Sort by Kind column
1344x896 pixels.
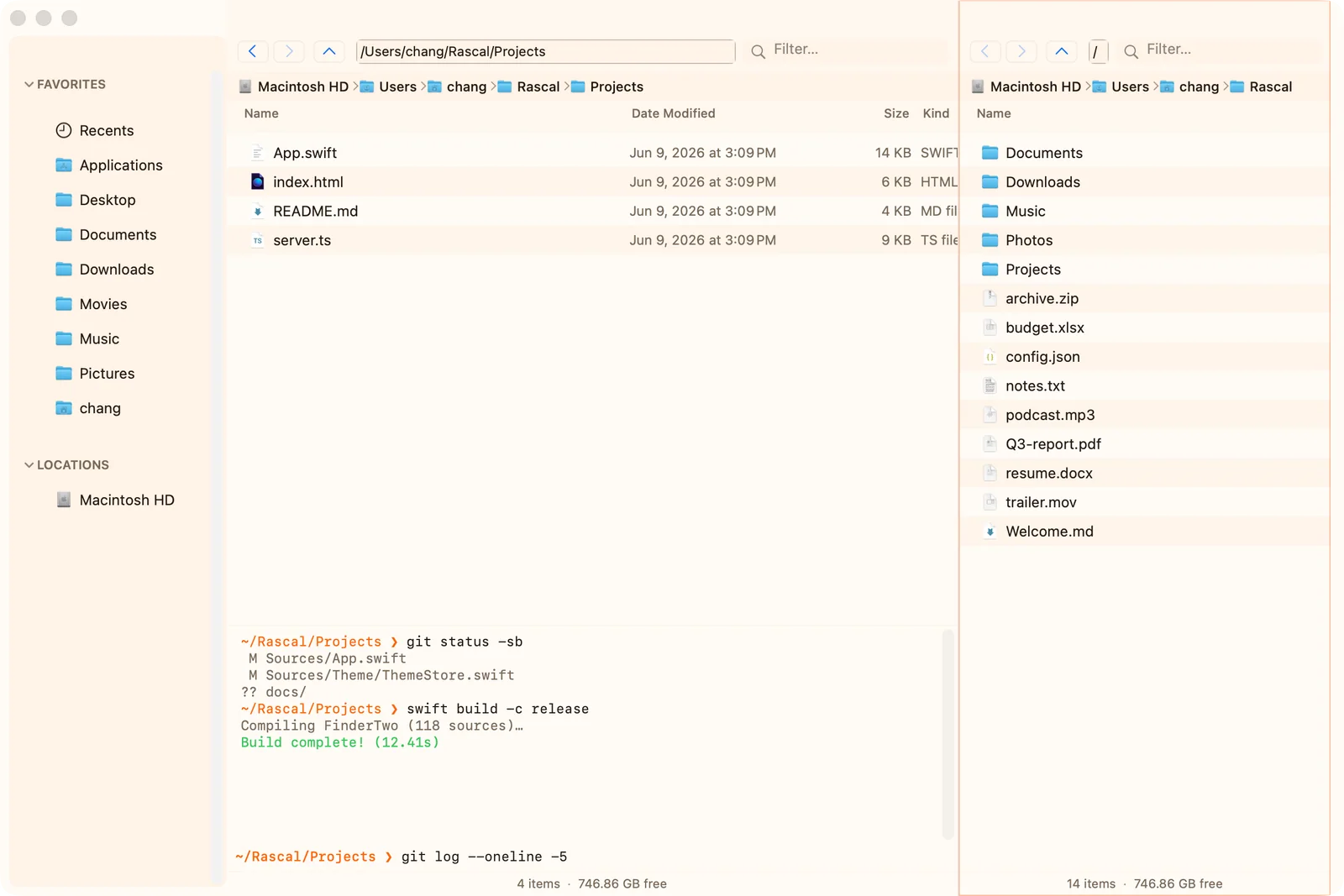[936, 113]
